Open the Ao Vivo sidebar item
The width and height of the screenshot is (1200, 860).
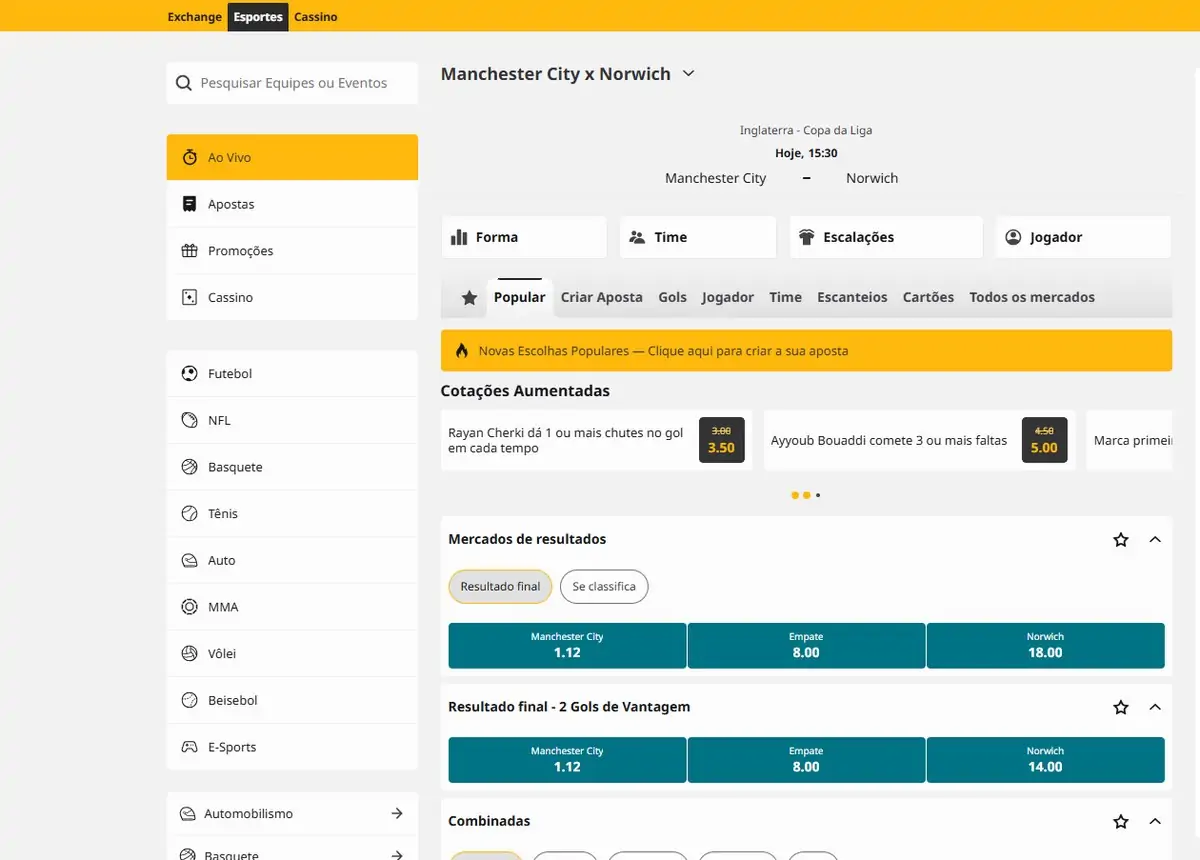coord(292,157)
